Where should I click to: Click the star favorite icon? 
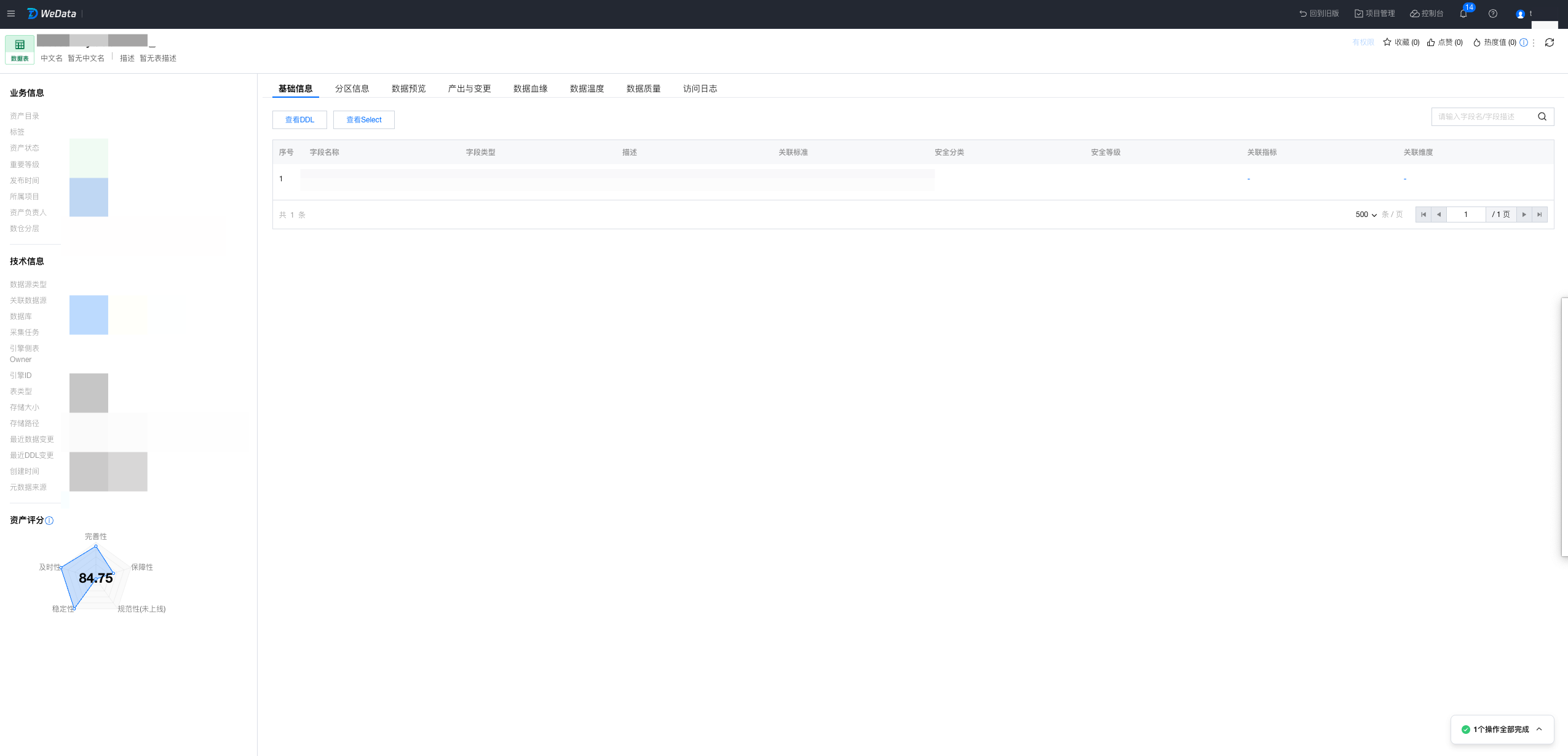(x=1387, y=42)
